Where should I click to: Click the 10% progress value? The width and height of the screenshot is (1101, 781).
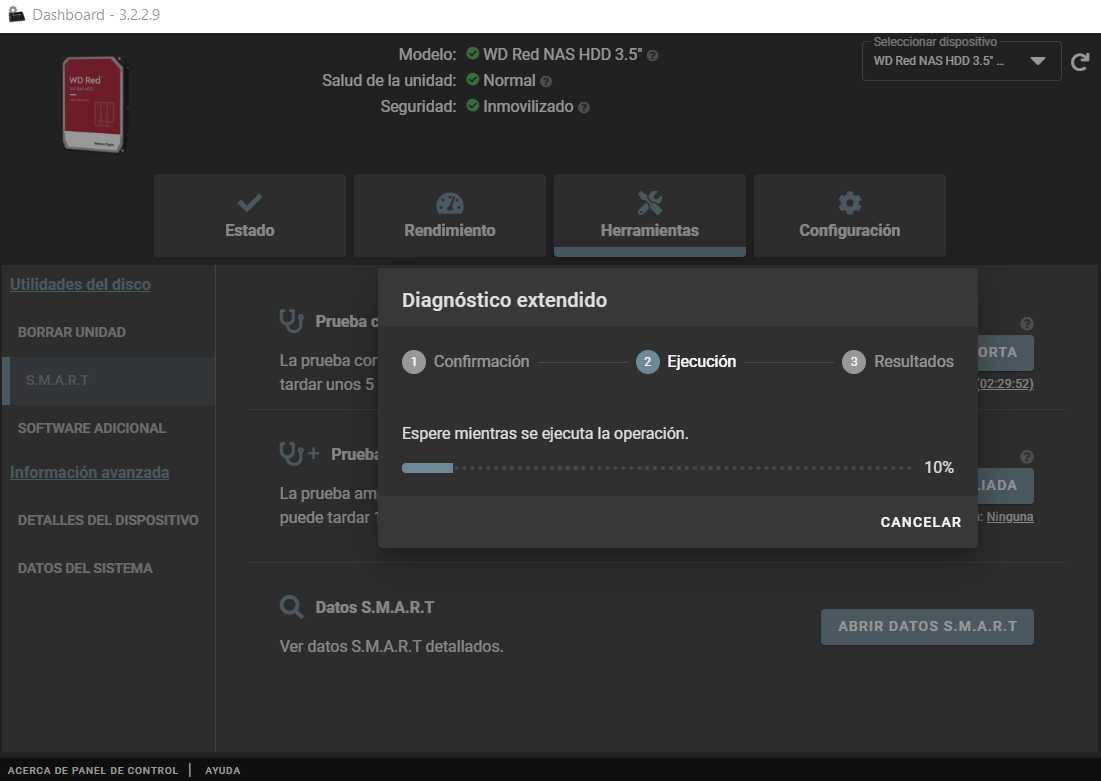pyautogui.click(x=939, y=468)
